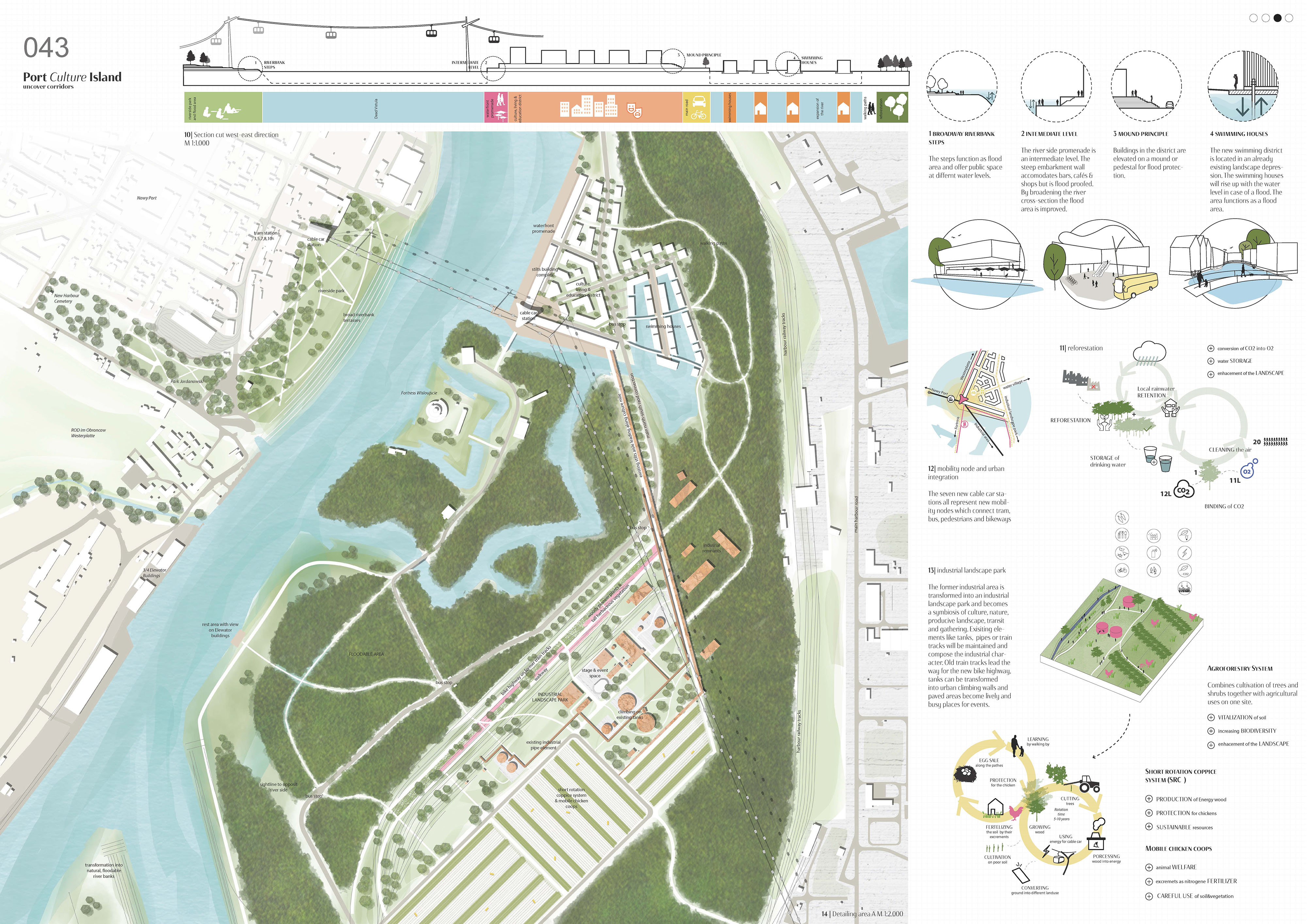This screenshot has width=1307, height=924.
Task: Select the "3/4 Elewator Buildings" label
Action: 155,572
